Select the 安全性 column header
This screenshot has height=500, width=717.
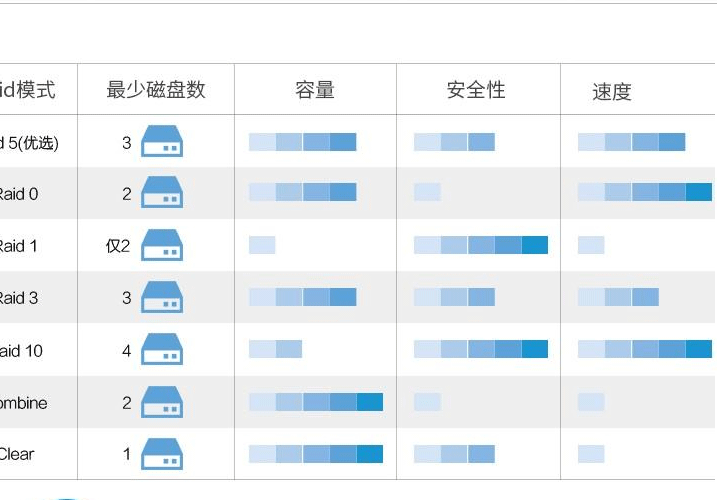pyautogui.click(x=476, y=90)
